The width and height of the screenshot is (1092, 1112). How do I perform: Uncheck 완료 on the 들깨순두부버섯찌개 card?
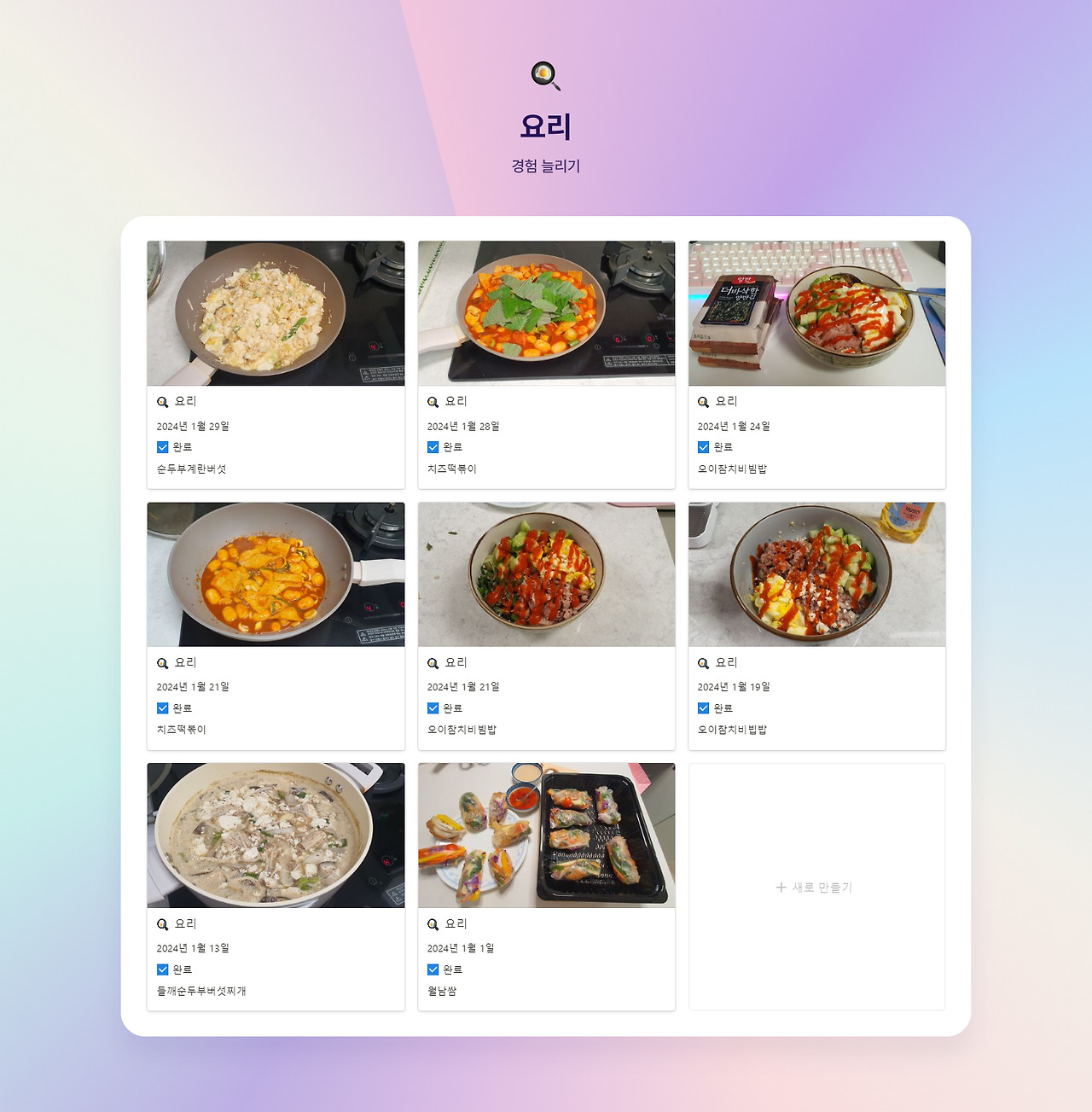click(163, 969)
